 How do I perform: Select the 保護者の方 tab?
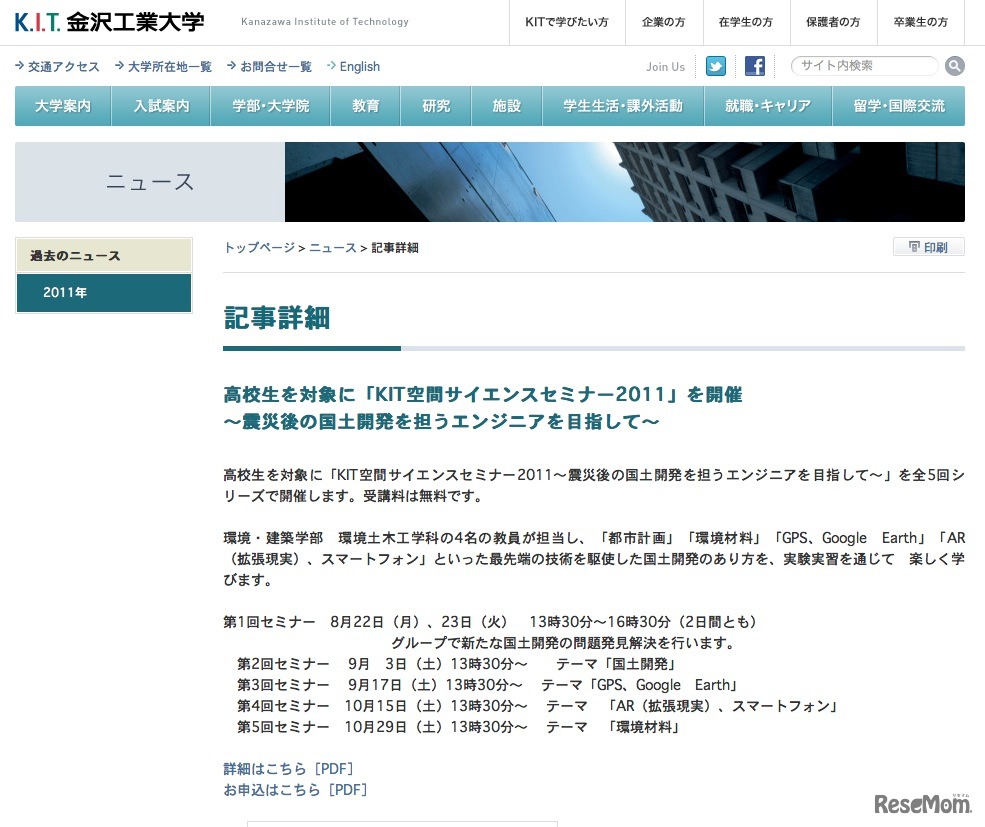833,22
